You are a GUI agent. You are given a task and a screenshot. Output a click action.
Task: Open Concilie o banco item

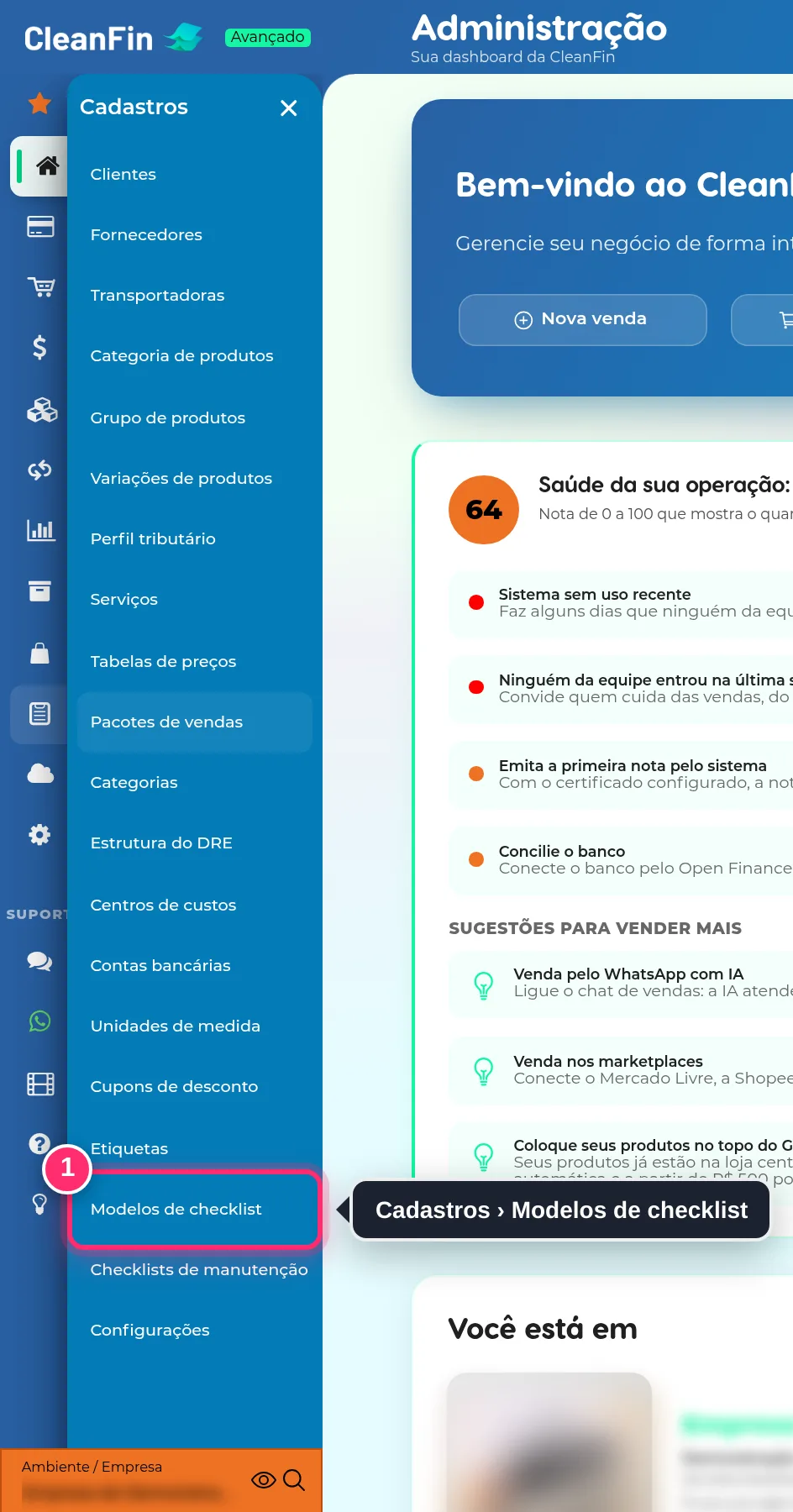[621, 859]
